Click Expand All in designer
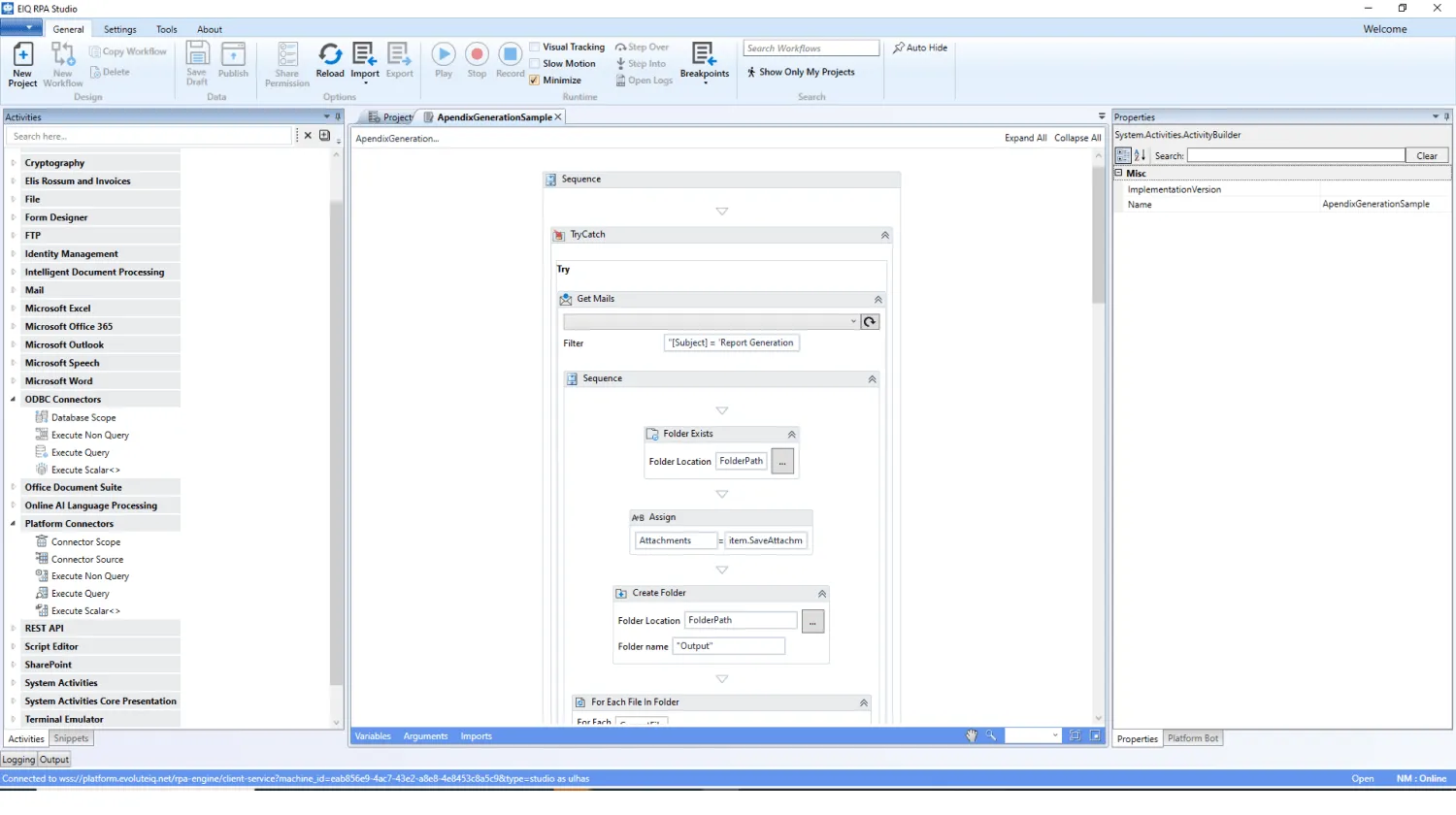The image size is (1456, 815). (1025, 138)
